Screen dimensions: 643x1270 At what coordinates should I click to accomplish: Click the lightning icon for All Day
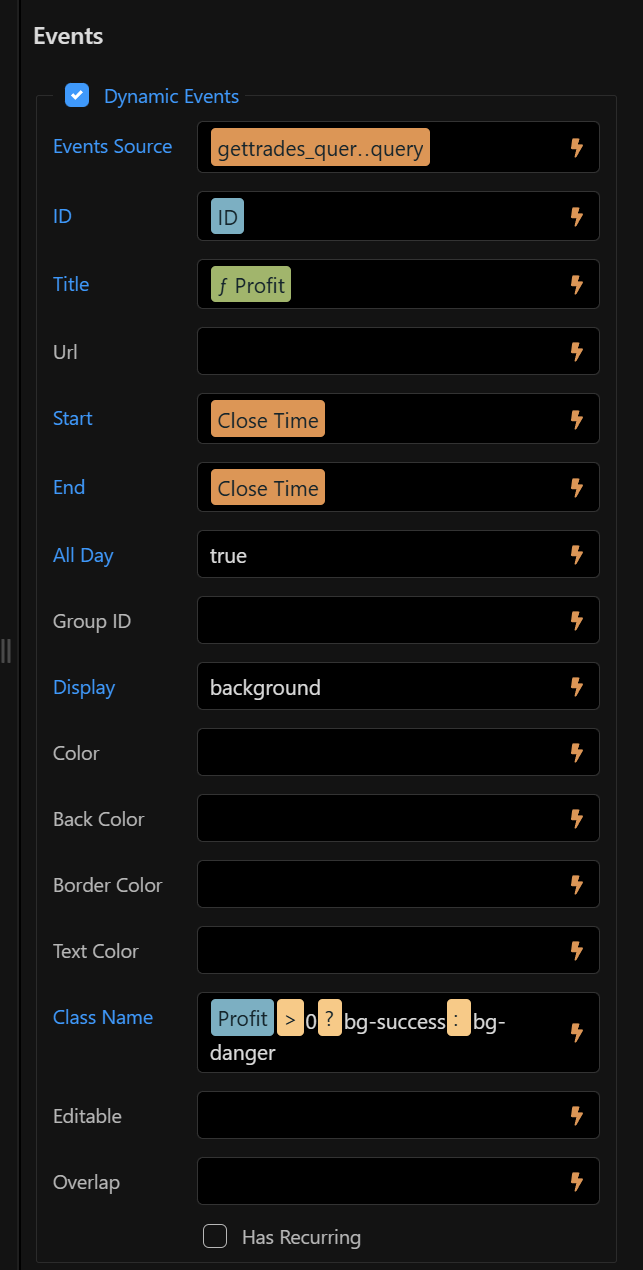tap(576, 554)
